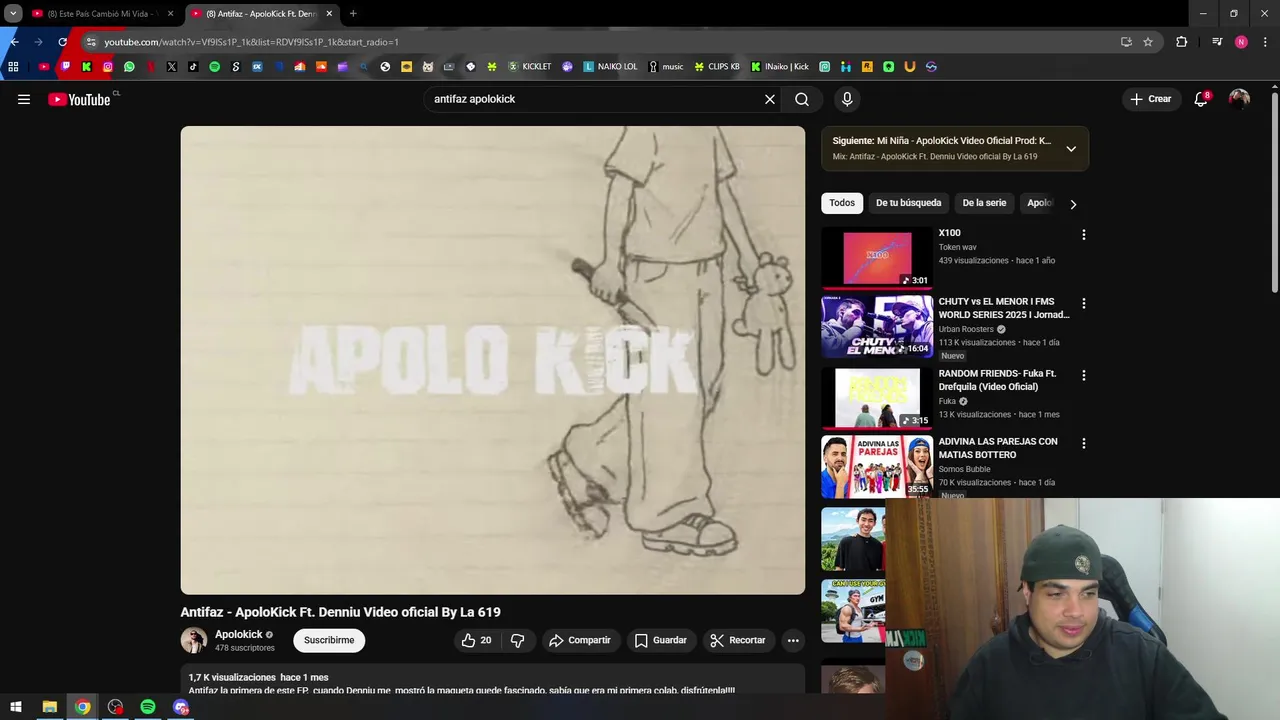Select De la serie chip
The width and height of the screenshot is (1280, 720).
click(984, 203)
